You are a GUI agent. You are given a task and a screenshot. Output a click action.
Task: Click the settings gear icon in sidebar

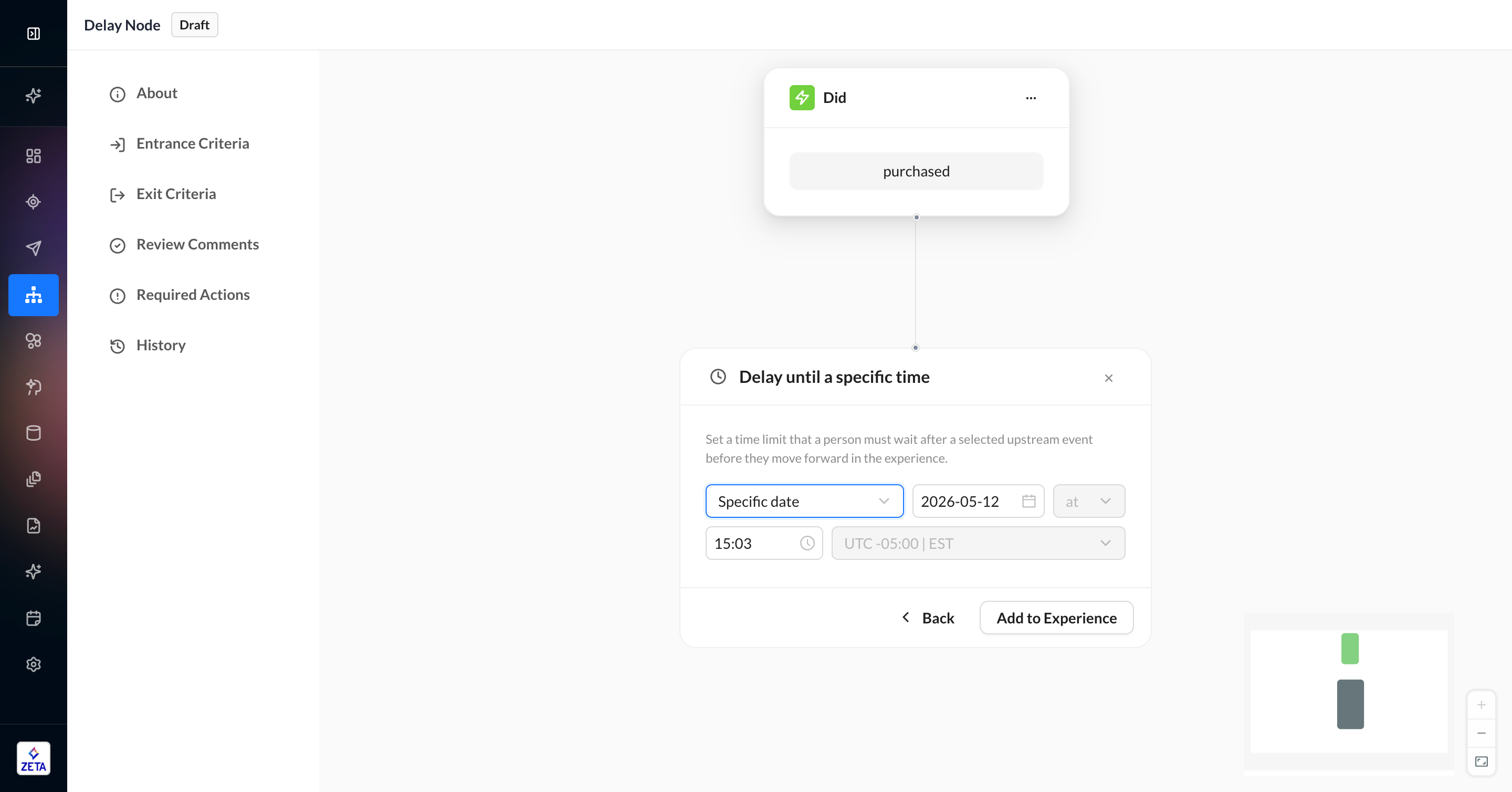point(34,664)
